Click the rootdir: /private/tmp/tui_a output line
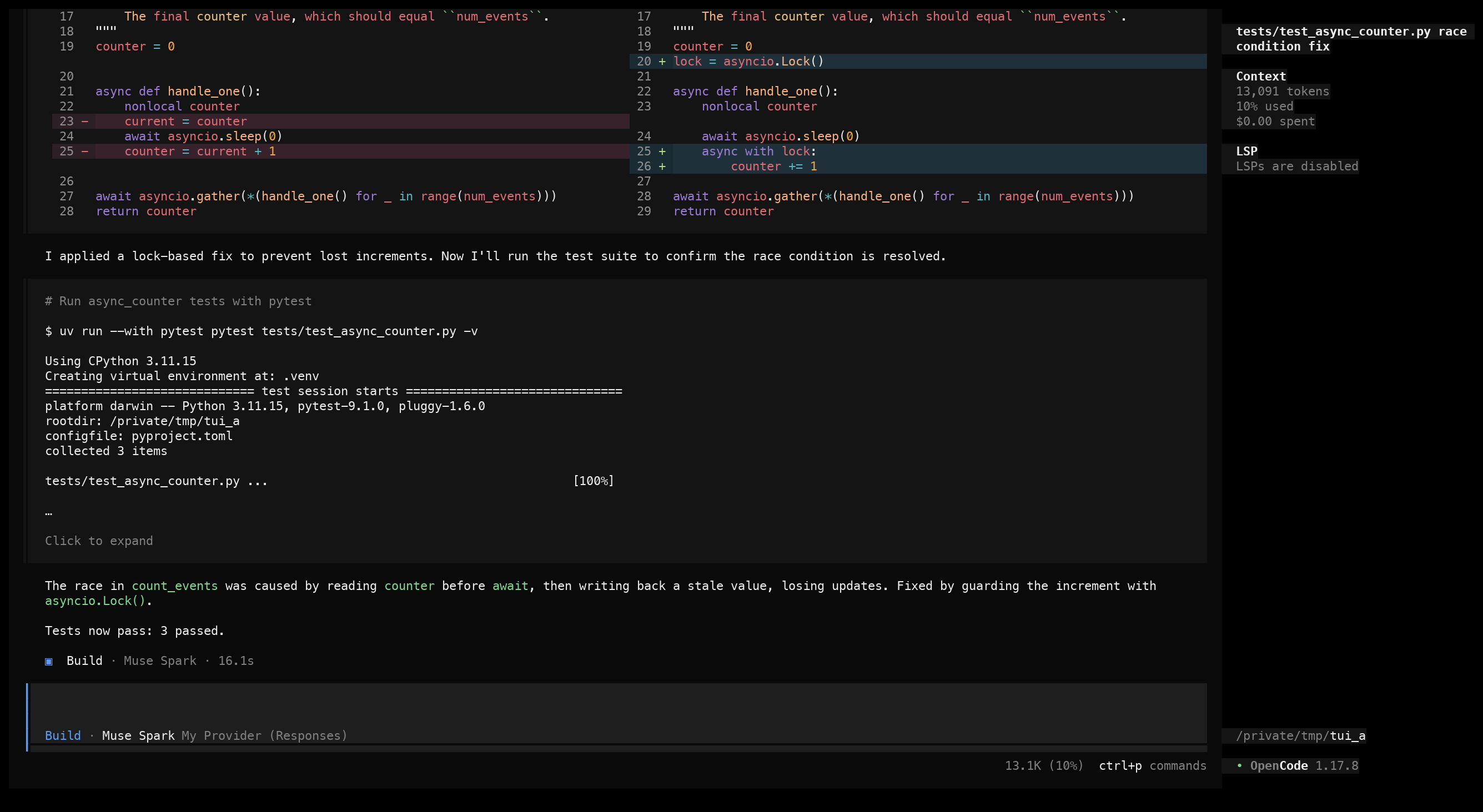 pos(142,421)
